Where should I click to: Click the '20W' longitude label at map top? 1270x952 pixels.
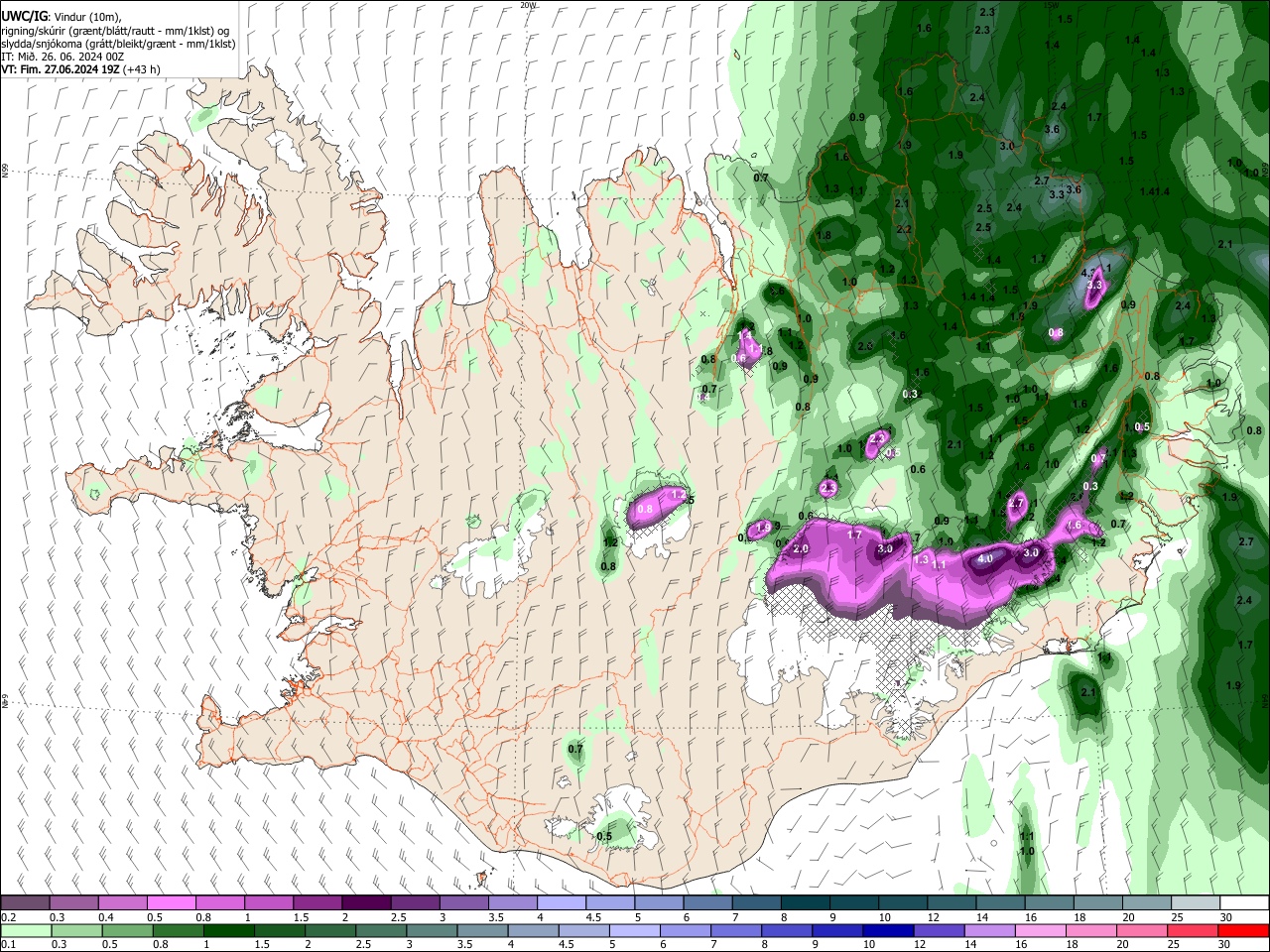click(x=527, y=5)
